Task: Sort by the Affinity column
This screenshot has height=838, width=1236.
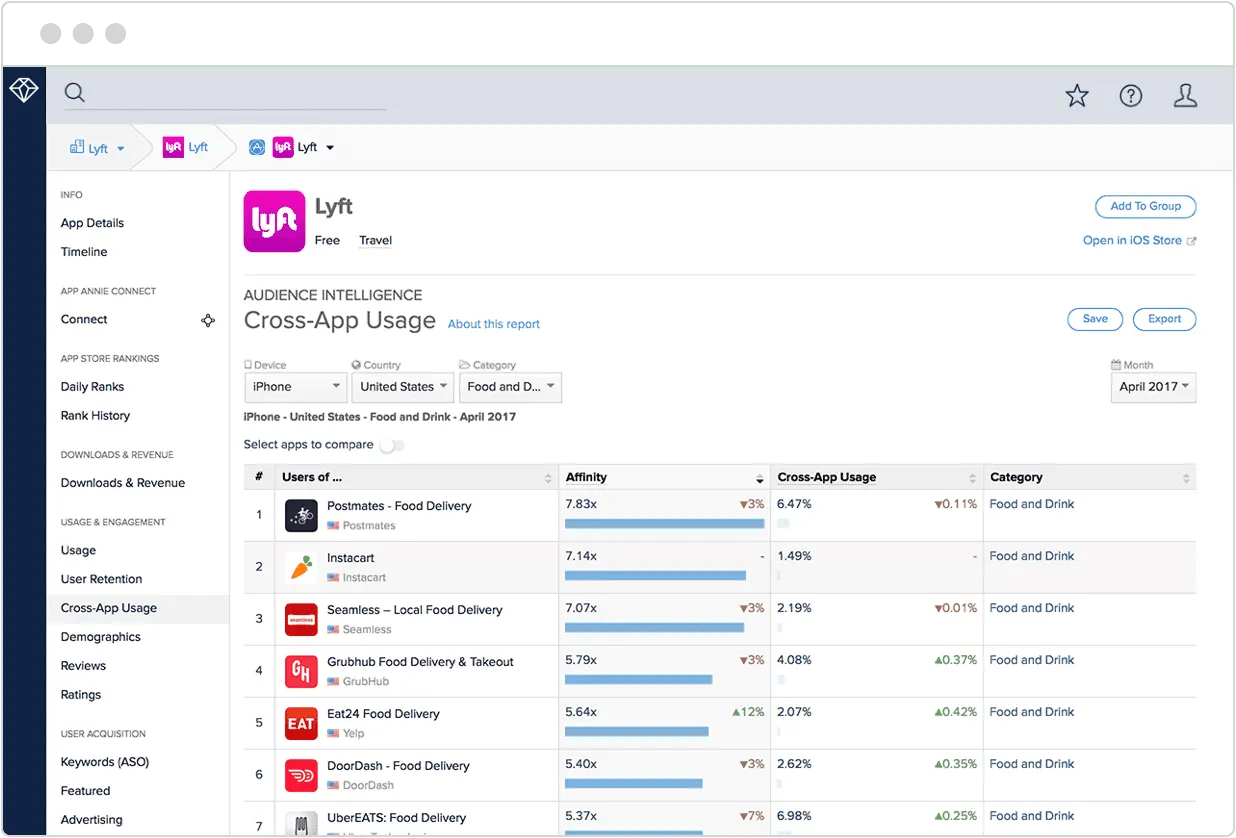Action: [664, 477]
